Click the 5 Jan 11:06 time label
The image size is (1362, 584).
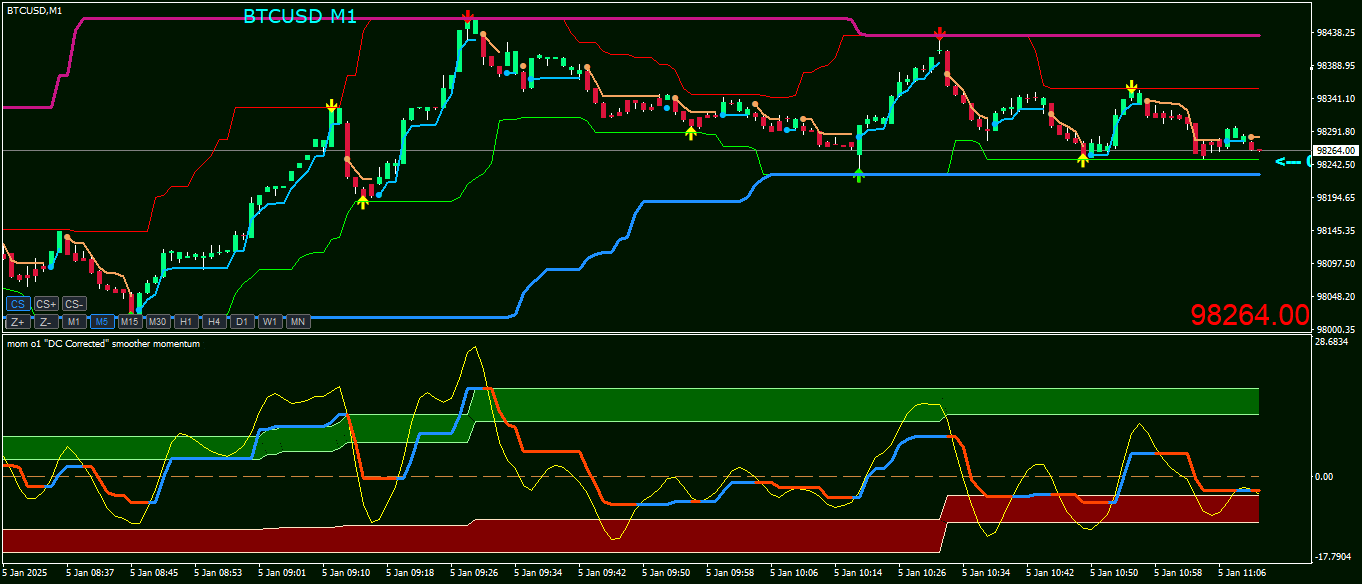(1242, 574)
